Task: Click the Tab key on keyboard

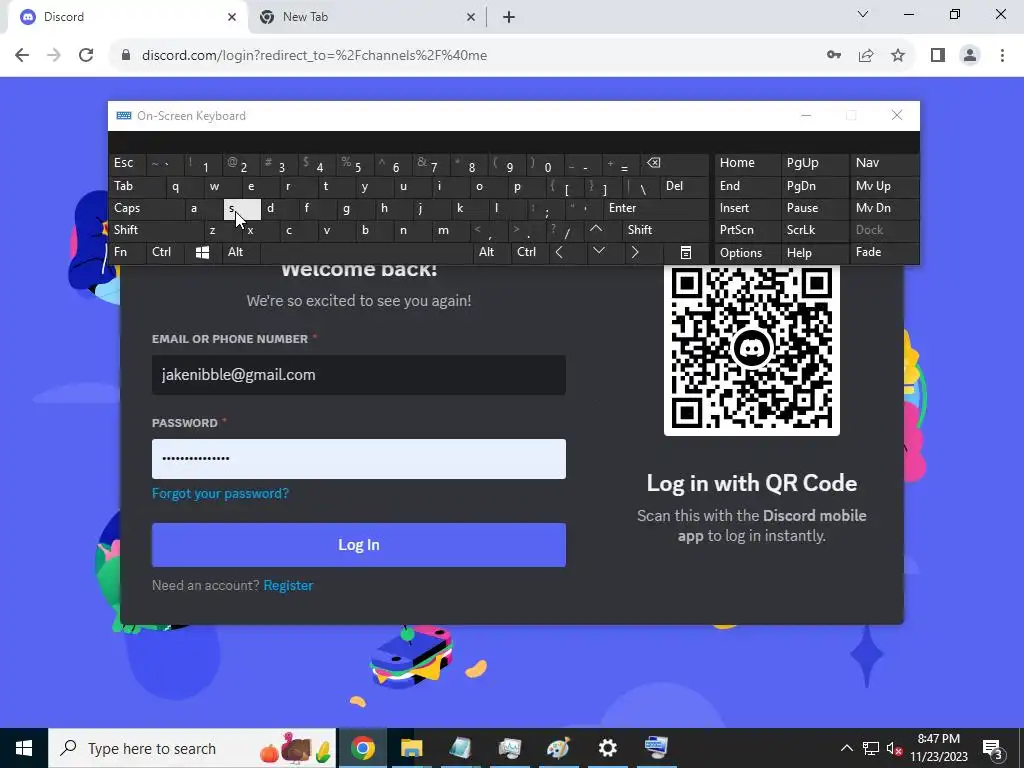Action: pyautogui.click(x=136, y=186)
